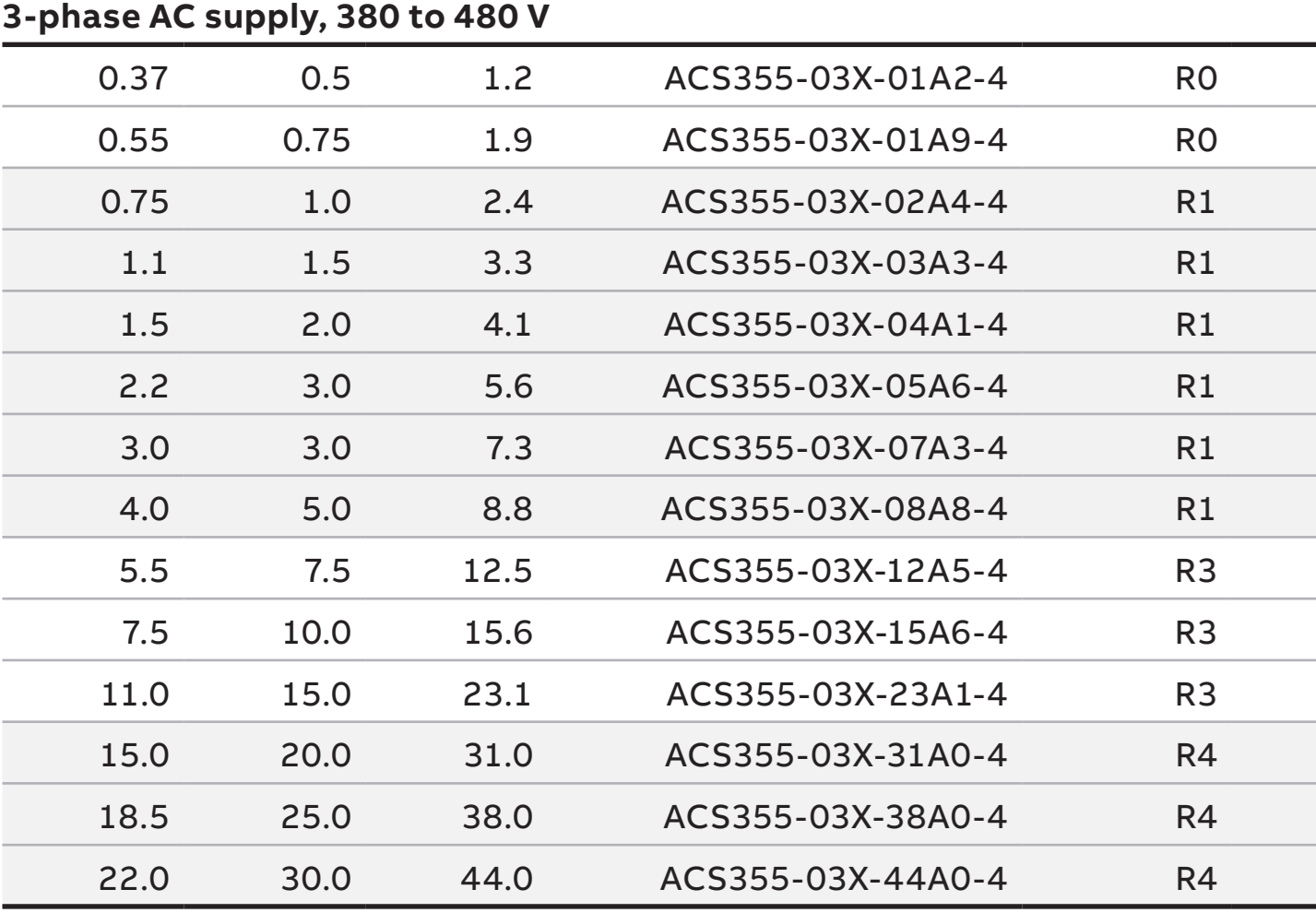Click type code ACS355-03X-12A5-4
The image size is (1316, 913).
click(835, 571)
